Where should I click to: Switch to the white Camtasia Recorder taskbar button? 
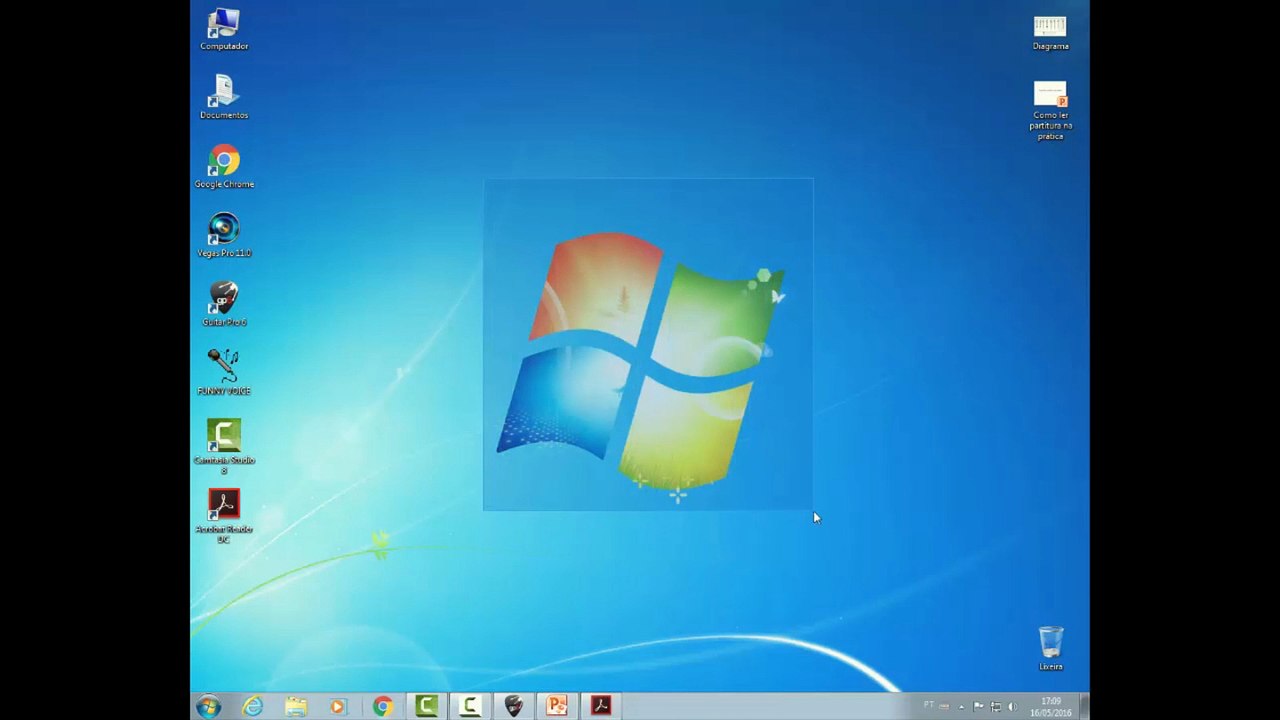click(x=470, y=706)
